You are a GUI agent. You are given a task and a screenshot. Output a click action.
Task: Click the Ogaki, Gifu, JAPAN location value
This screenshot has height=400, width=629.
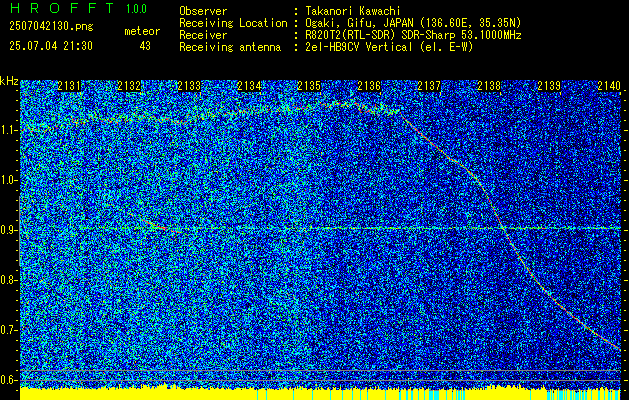[x=413, y=23]
